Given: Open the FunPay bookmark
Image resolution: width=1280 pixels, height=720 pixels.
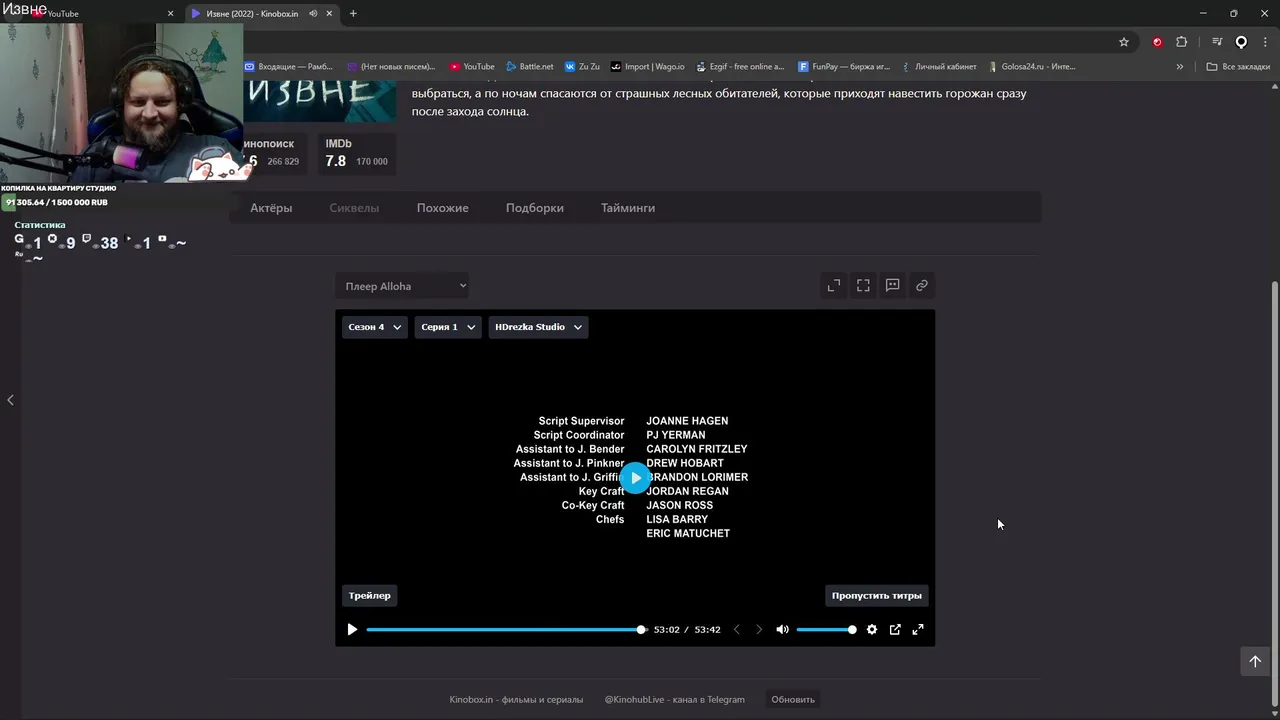Looking at the screenshot, I should click(x=844, y=67).
